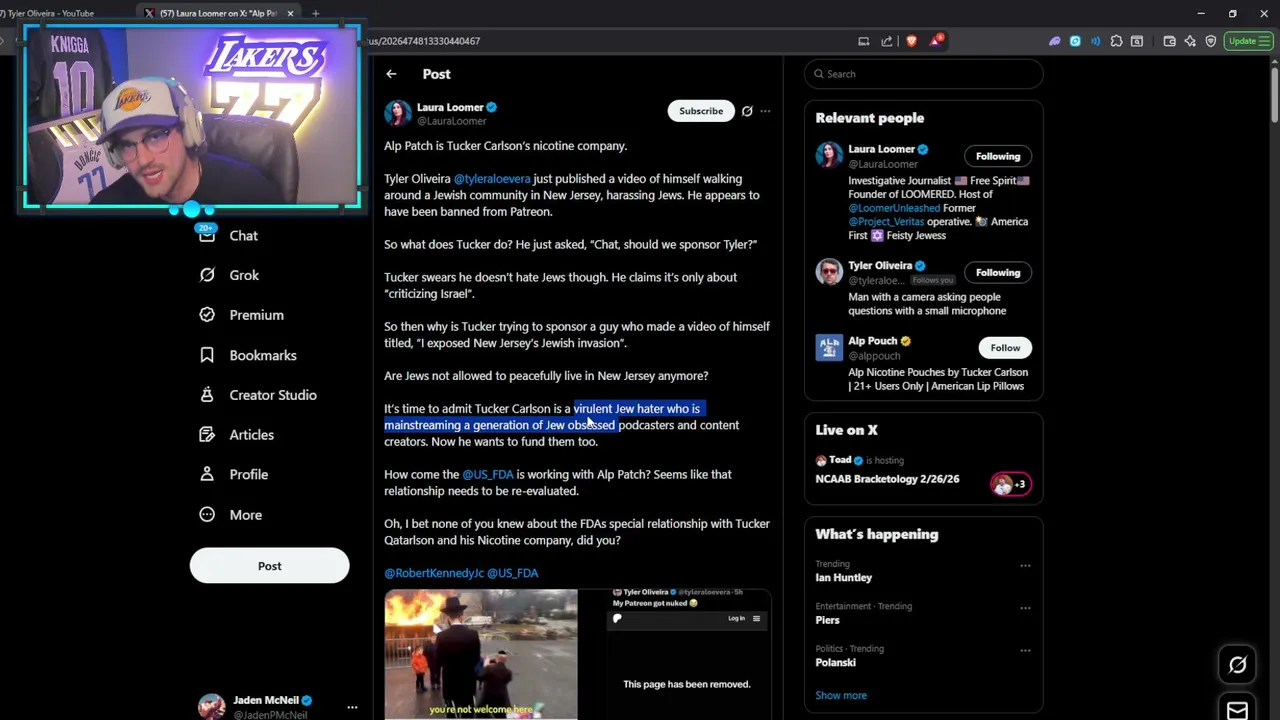
Task: Click the white Post button
Action: coord(269,566)
